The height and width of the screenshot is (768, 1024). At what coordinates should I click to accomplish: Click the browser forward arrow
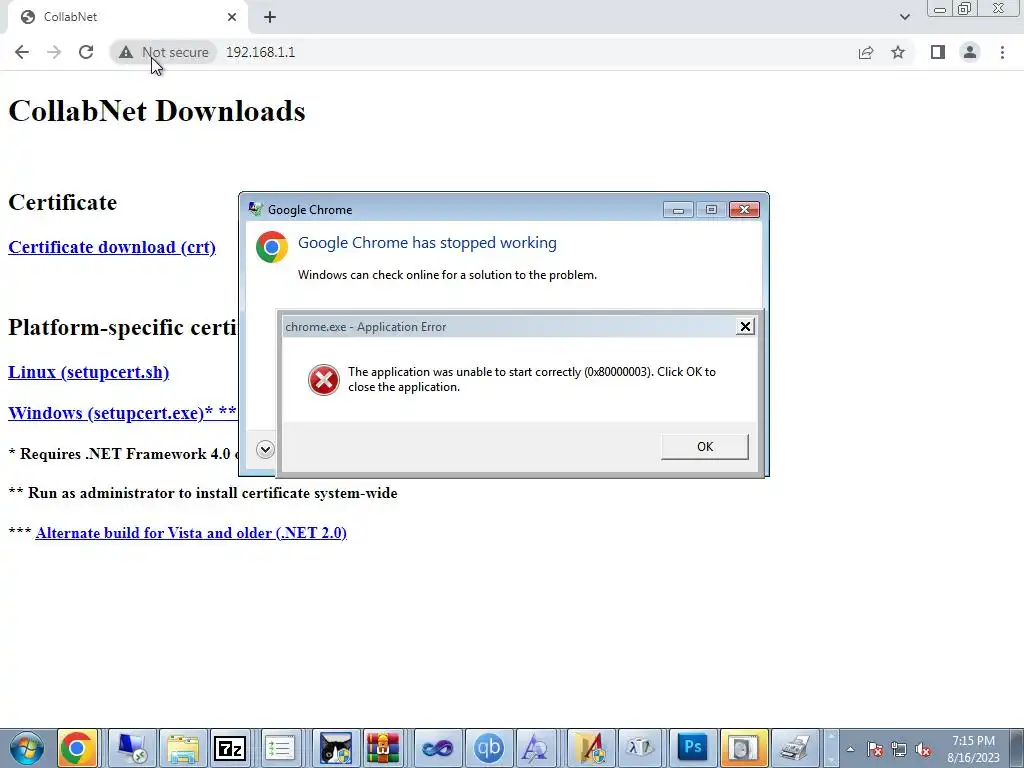pyautogui.click(x=54, y=52)
